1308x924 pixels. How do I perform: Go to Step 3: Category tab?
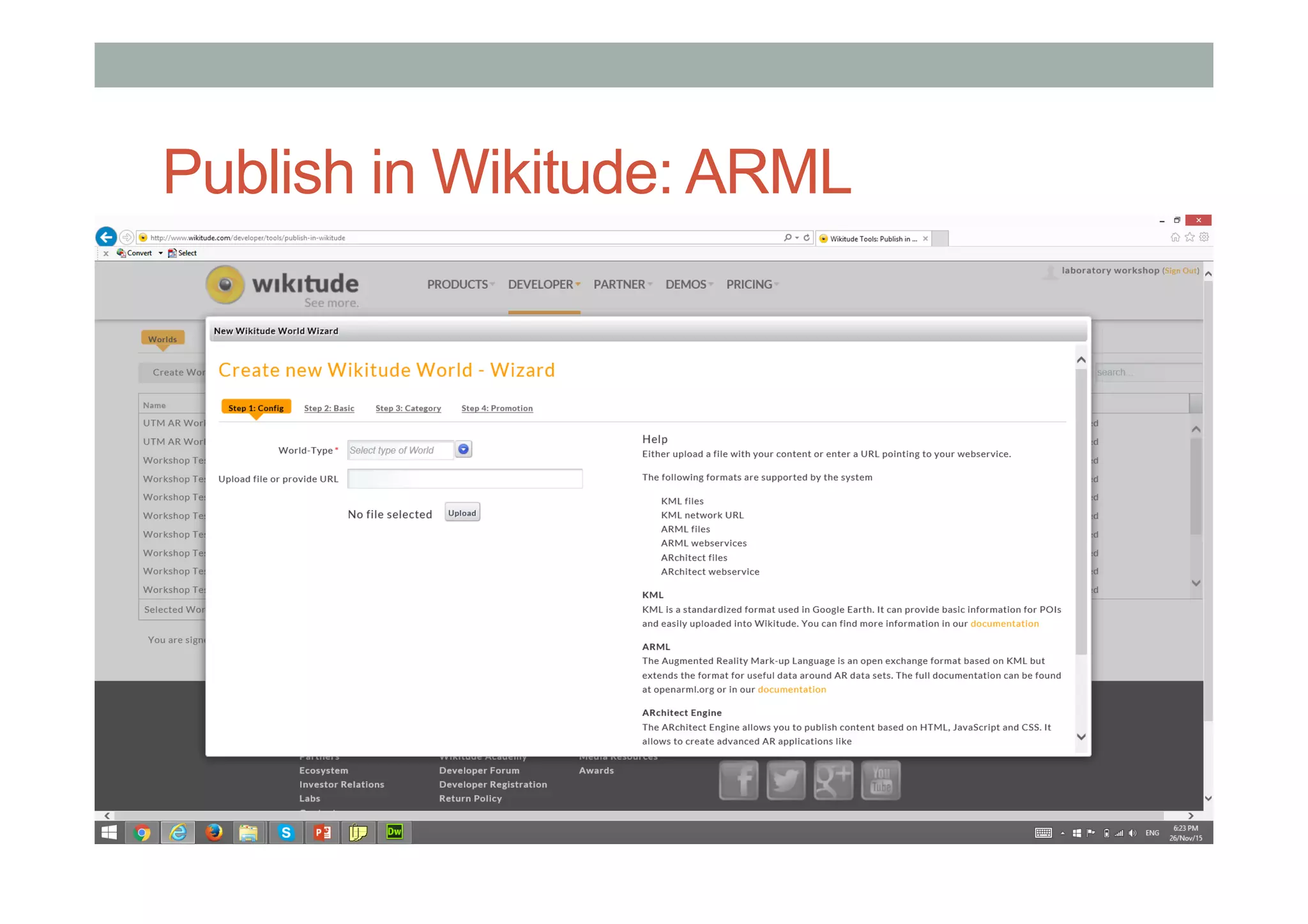coord(408,408)
